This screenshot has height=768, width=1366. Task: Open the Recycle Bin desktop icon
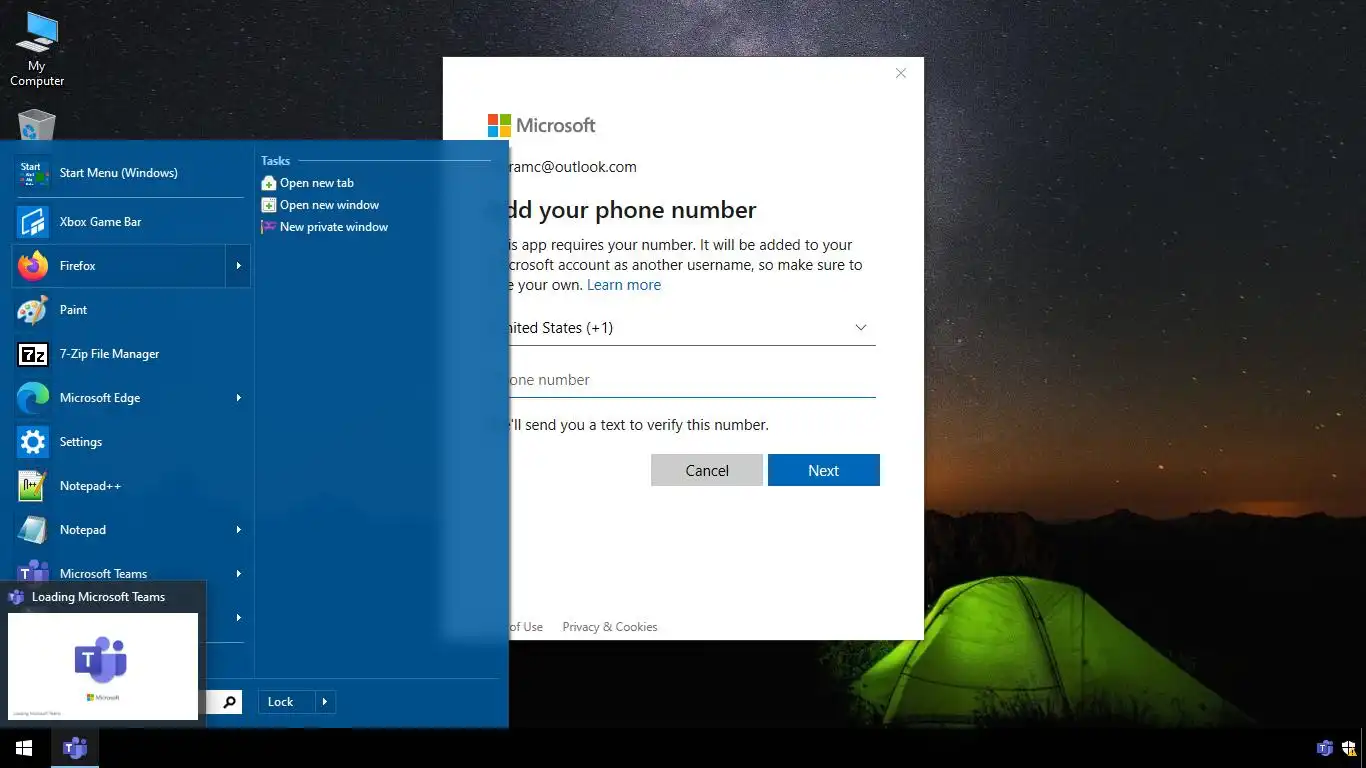pos(36,125)
